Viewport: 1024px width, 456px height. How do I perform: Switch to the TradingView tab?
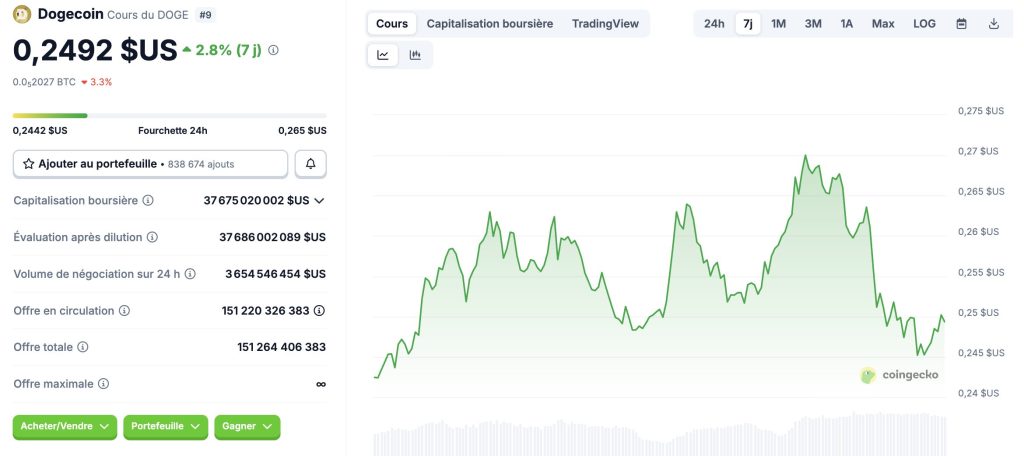pyautogui.click(x=605, y=23)
